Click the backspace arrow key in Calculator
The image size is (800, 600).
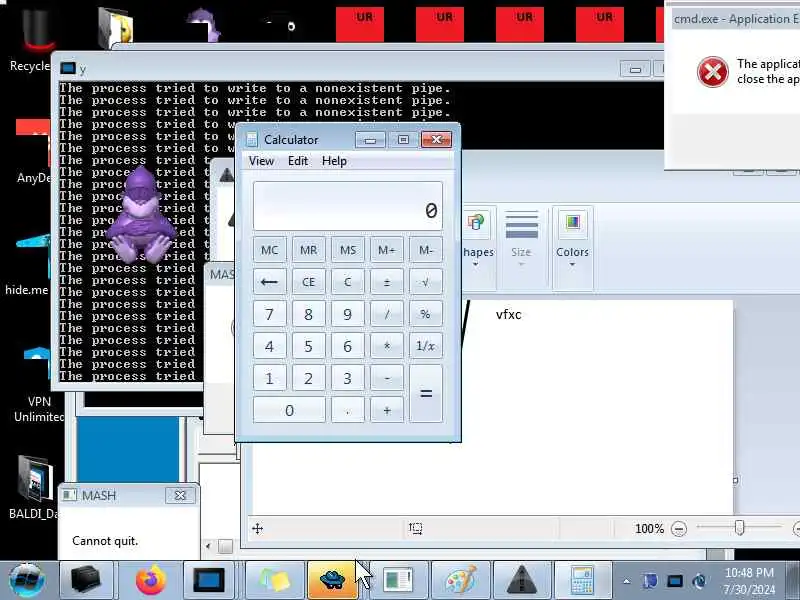pos(269,282)
